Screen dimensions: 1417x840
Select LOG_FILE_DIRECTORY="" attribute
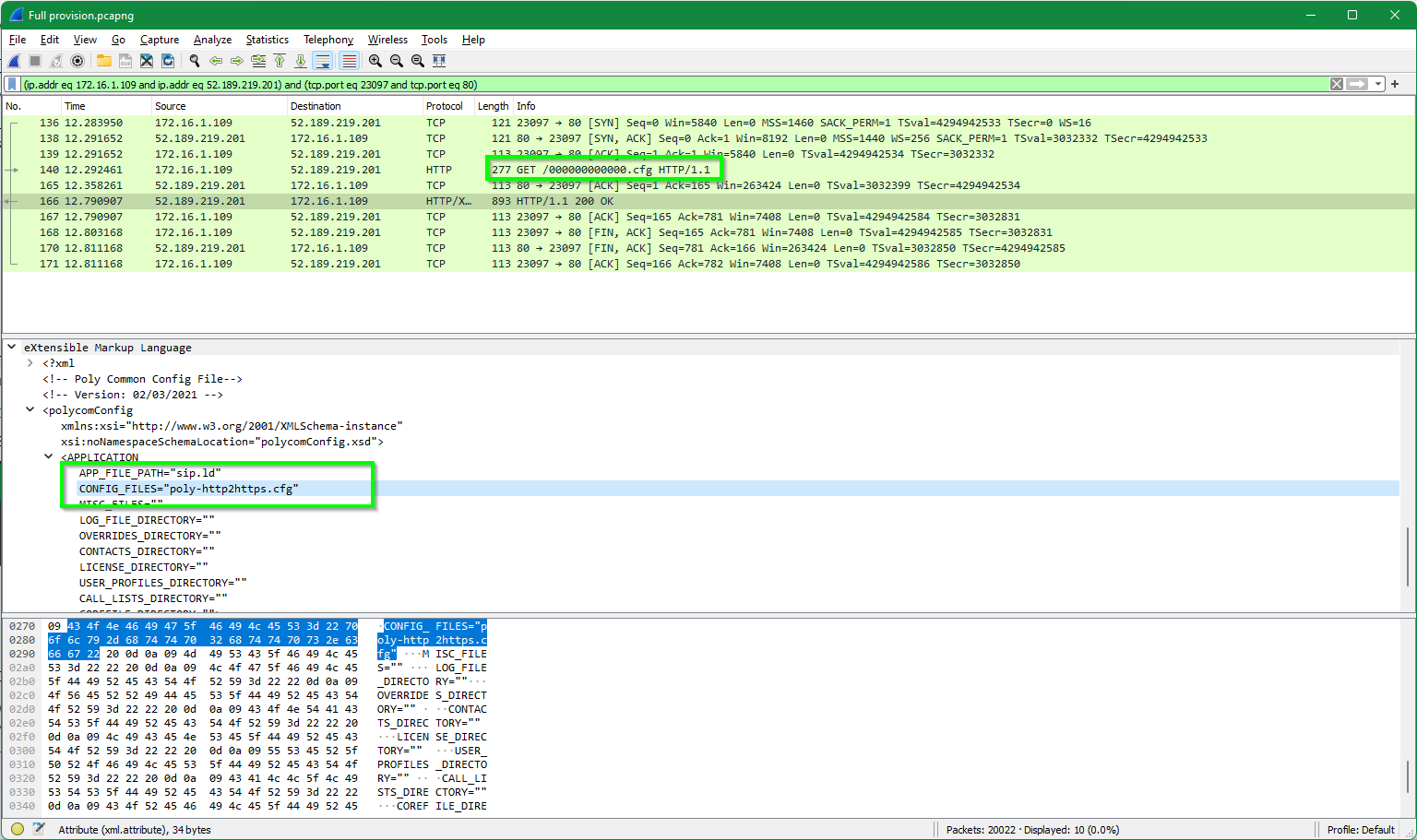147,520
